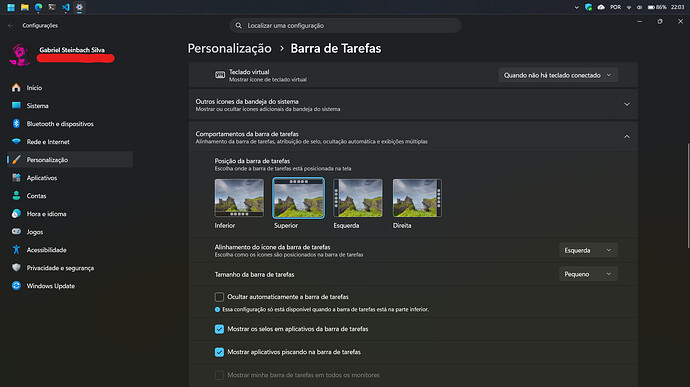Open Windows Security tray shield icon
This screenshot has height=387, width=690.
tap(588, 7)
